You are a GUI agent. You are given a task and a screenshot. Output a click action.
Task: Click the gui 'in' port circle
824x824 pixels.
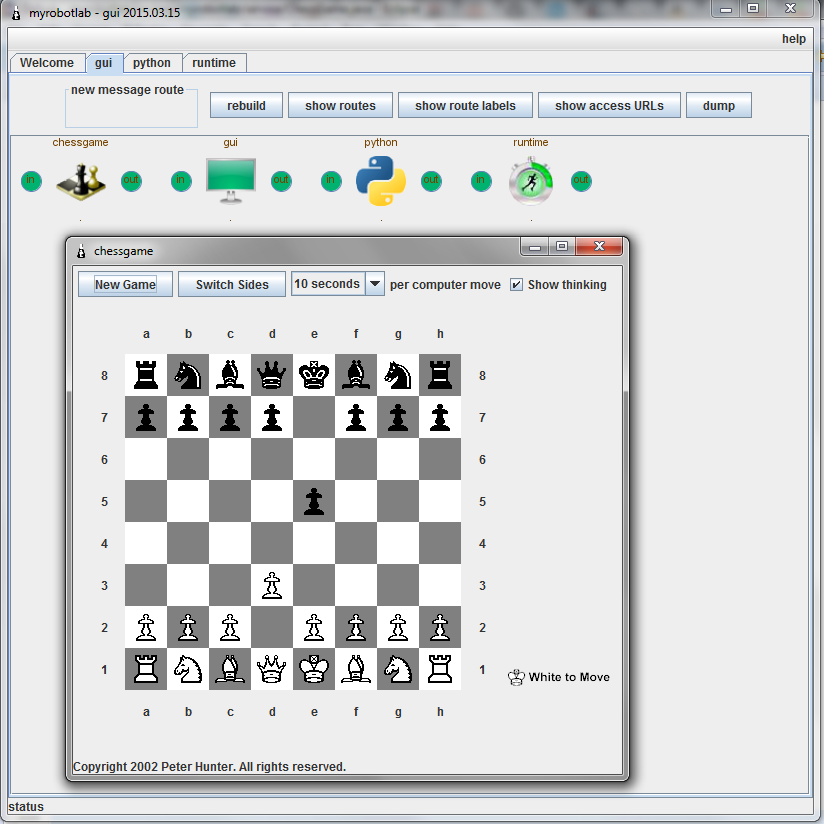181,181
